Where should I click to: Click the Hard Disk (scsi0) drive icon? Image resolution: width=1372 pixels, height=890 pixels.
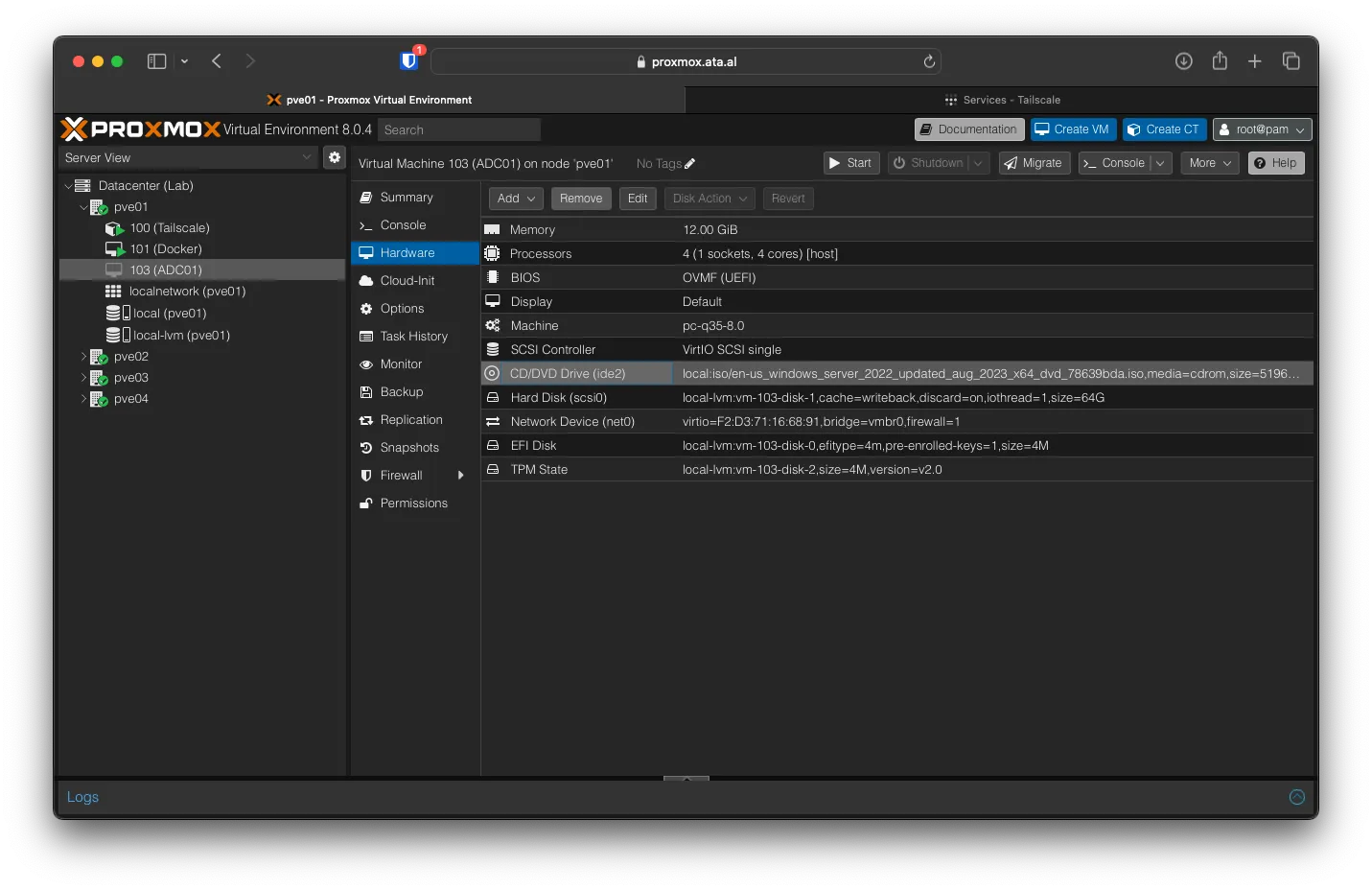493,398
